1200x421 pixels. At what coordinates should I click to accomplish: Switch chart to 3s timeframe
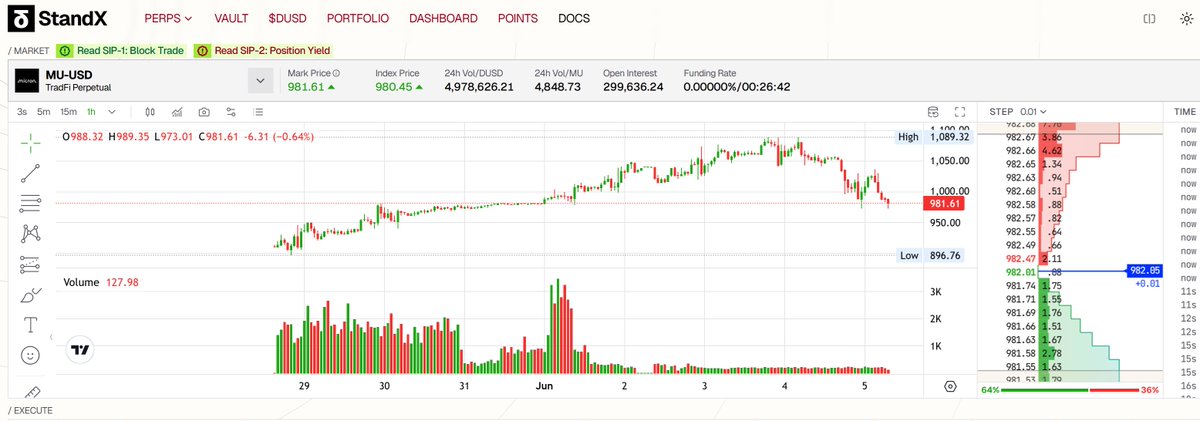tap(22, 112)
